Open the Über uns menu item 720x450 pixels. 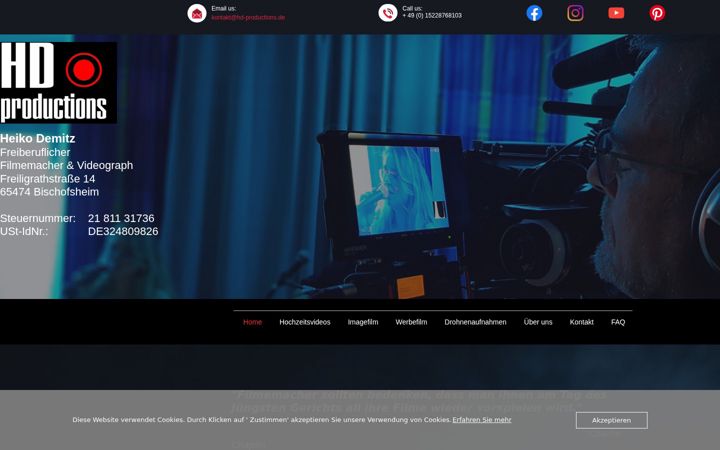(538, 322)
